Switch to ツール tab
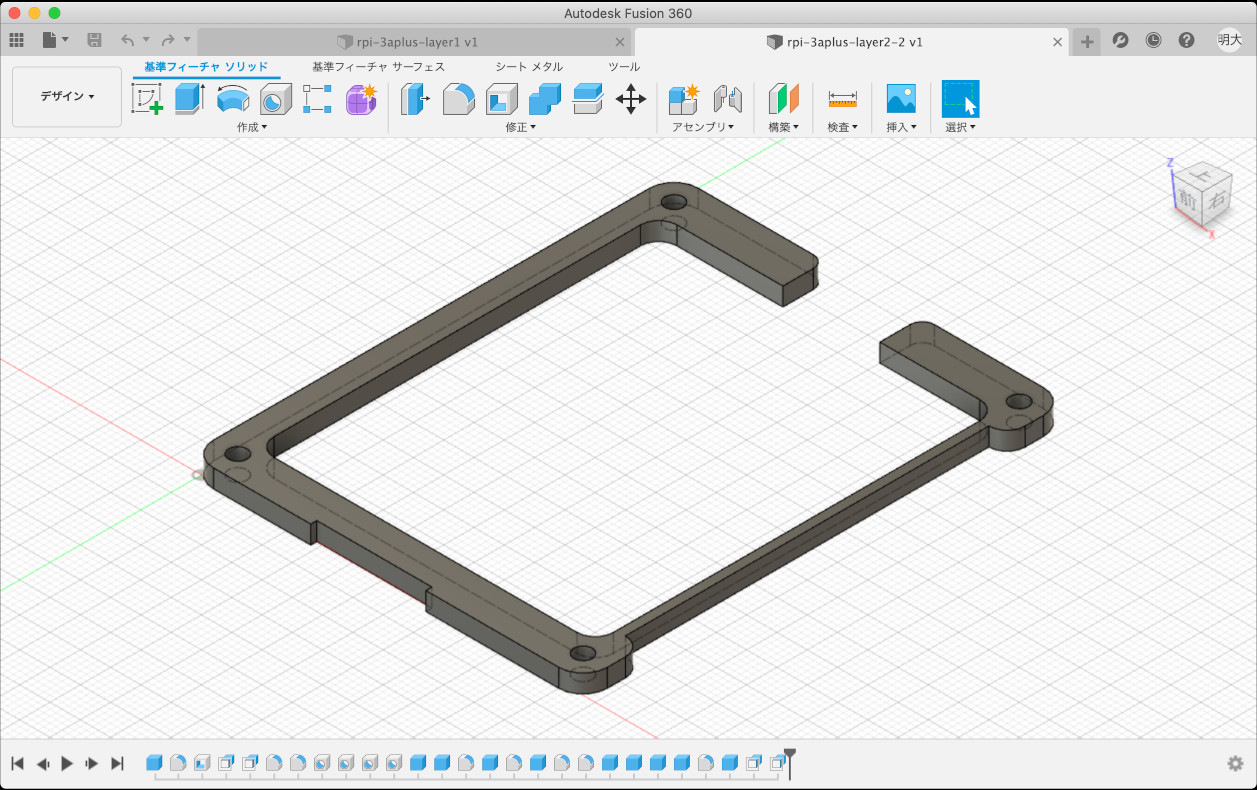Viewport: 1257px width, 790px height. [x=624, y=67]
